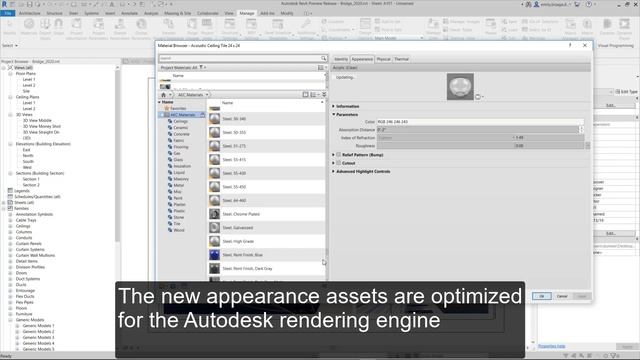Viewport: 640px width, 360px height.
Task: Collapse Floor Plans in Project Browser
Action: tap(11, 73)
